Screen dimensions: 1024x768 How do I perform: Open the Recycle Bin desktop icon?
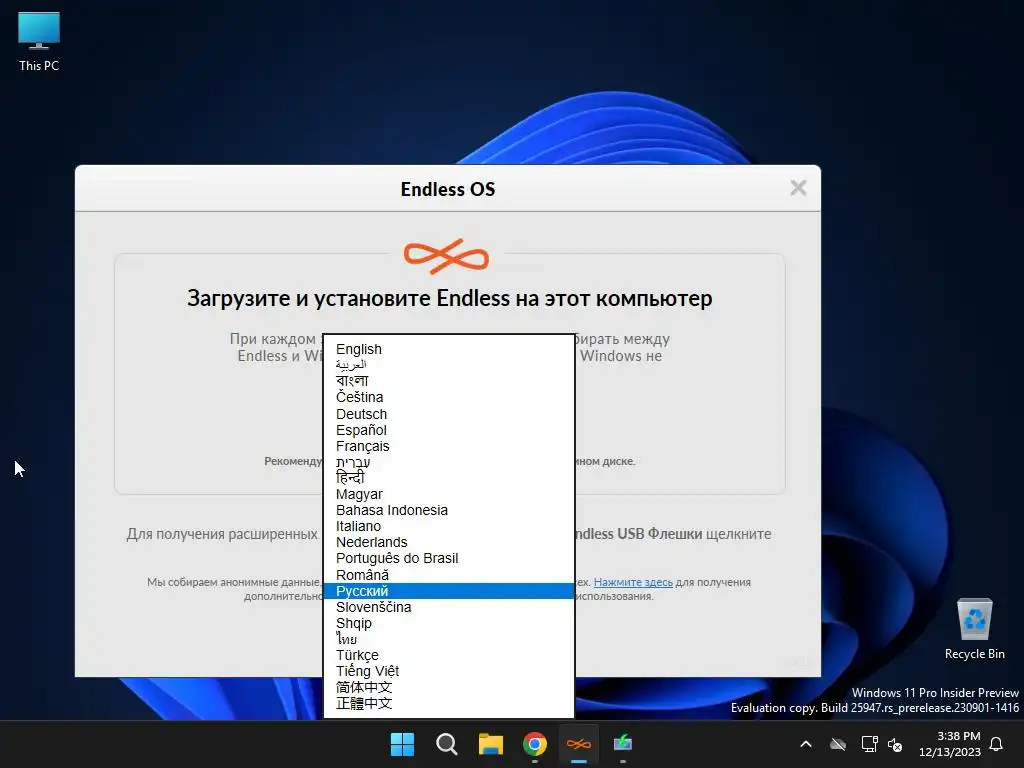974,630
